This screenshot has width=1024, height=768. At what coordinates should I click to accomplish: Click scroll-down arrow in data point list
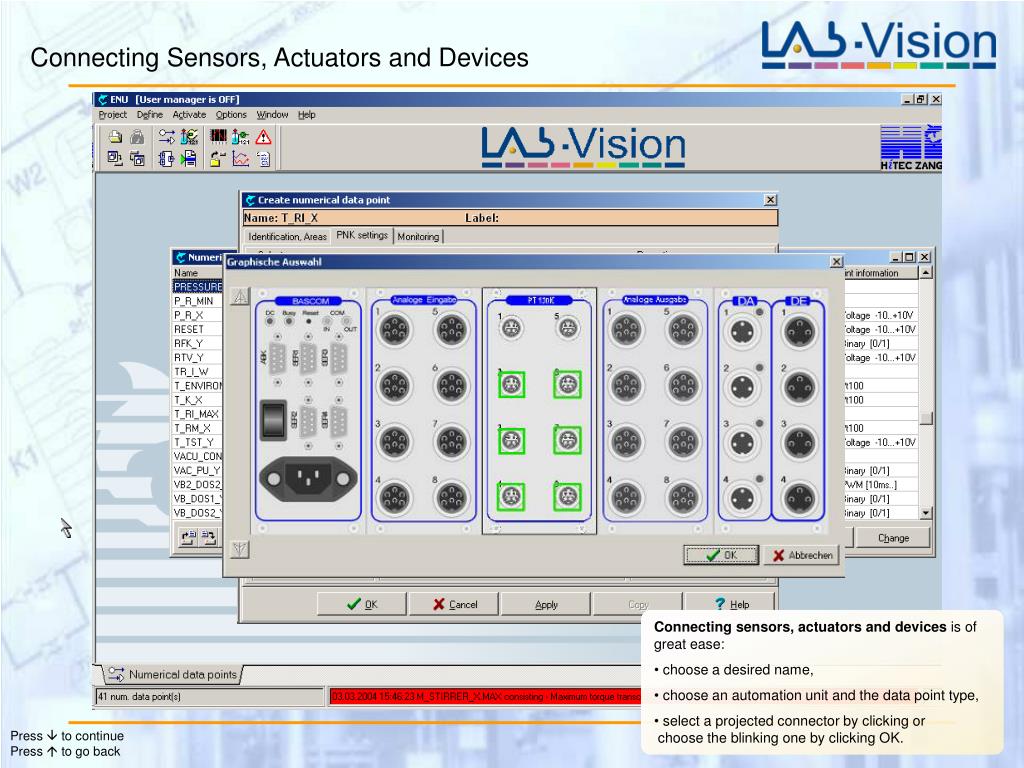coord(926,513)
